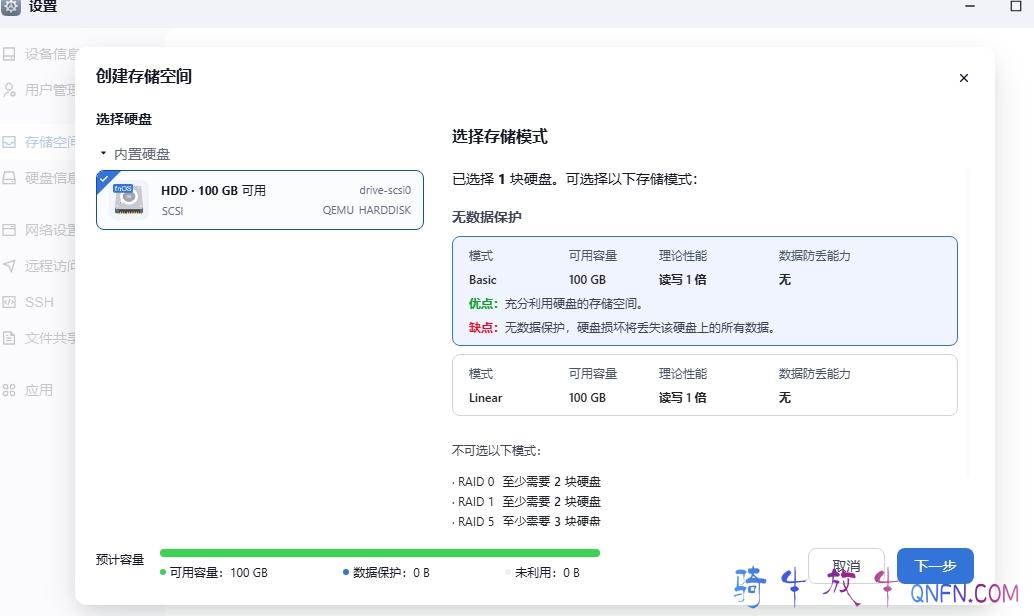This screenshot has height=616, width=1034.
Task: Click the SSH sidebar icon
Action: tap(9, 302)
